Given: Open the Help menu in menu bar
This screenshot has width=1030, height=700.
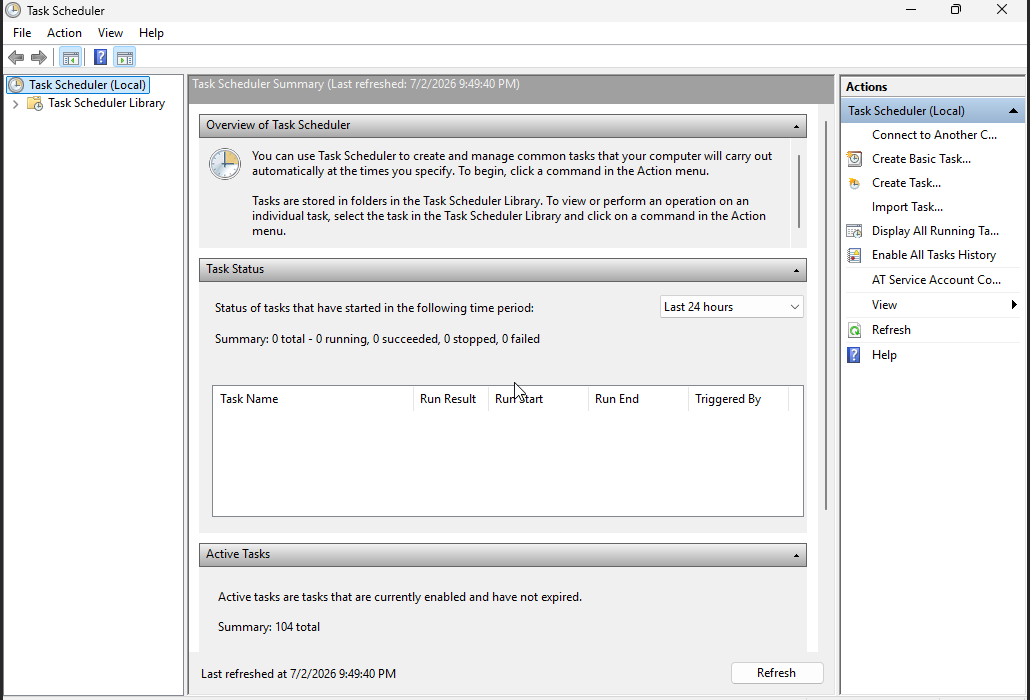Looking at the screenshot, I should 151,33.
